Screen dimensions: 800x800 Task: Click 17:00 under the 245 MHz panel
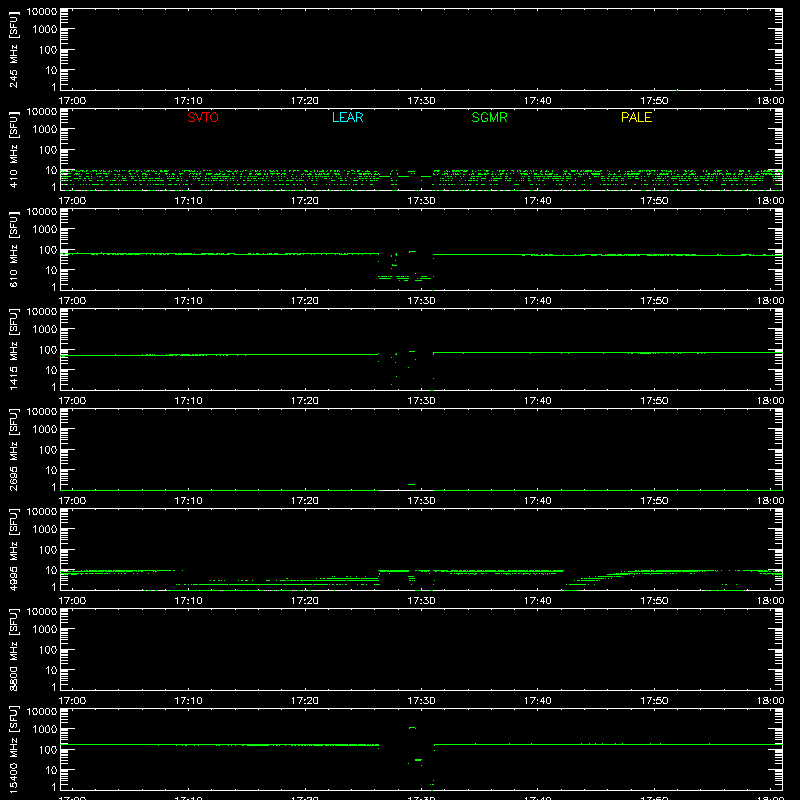(x=72, y=101)
